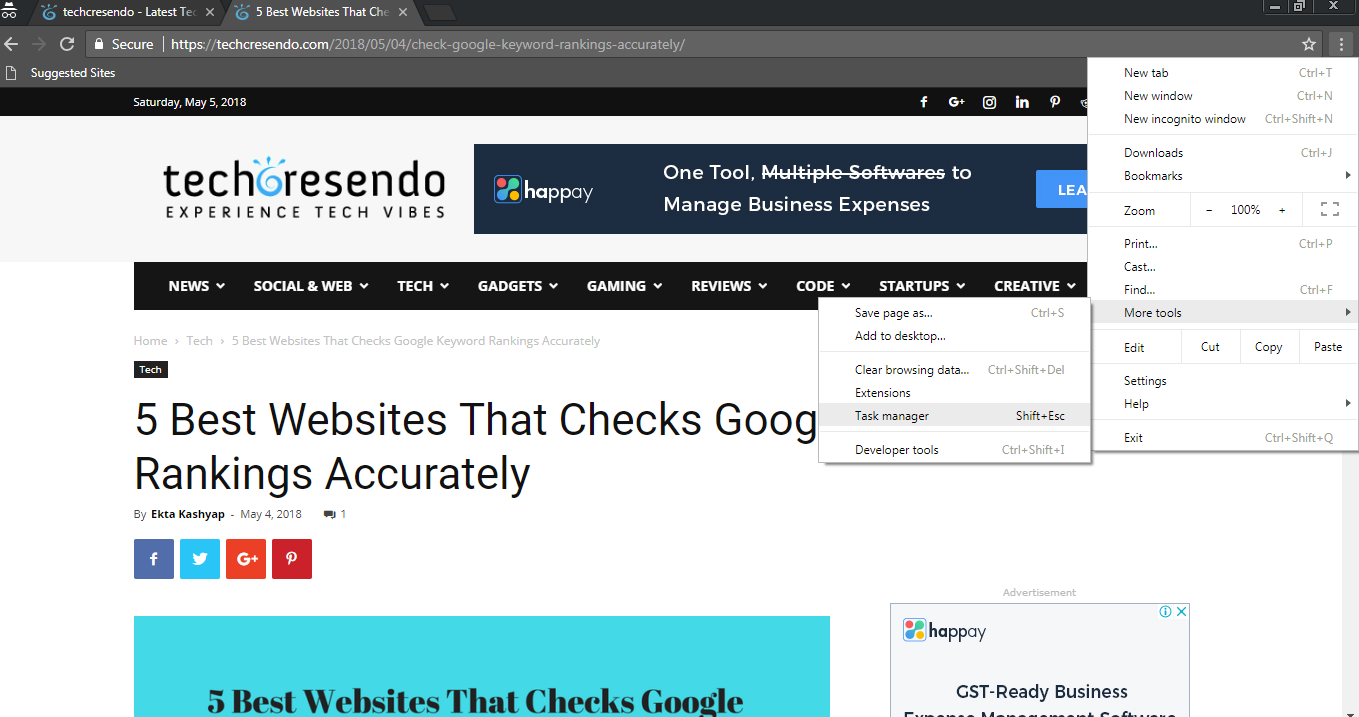Click the Paste button in Edit row

click(1328, 347)
